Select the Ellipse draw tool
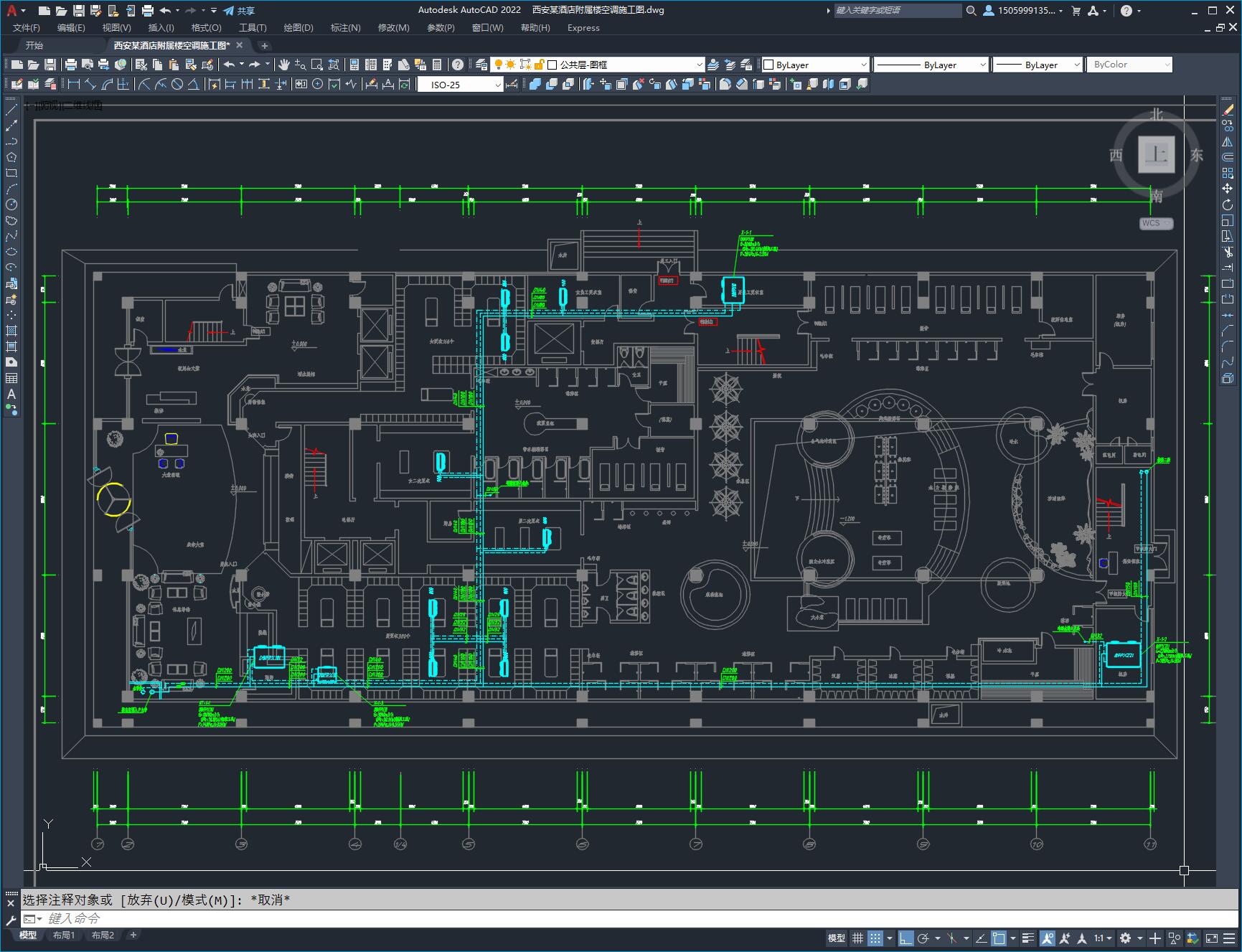The image size is (1242, 952). coord(11,252)
